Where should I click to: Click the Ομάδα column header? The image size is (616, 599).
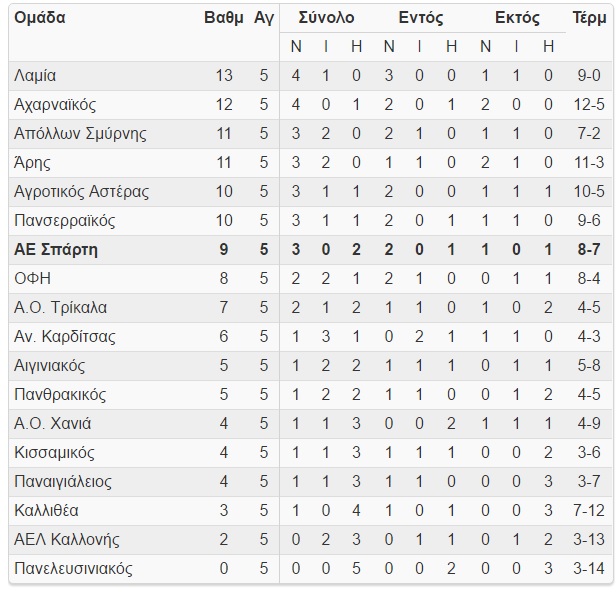tap(40, 18)
